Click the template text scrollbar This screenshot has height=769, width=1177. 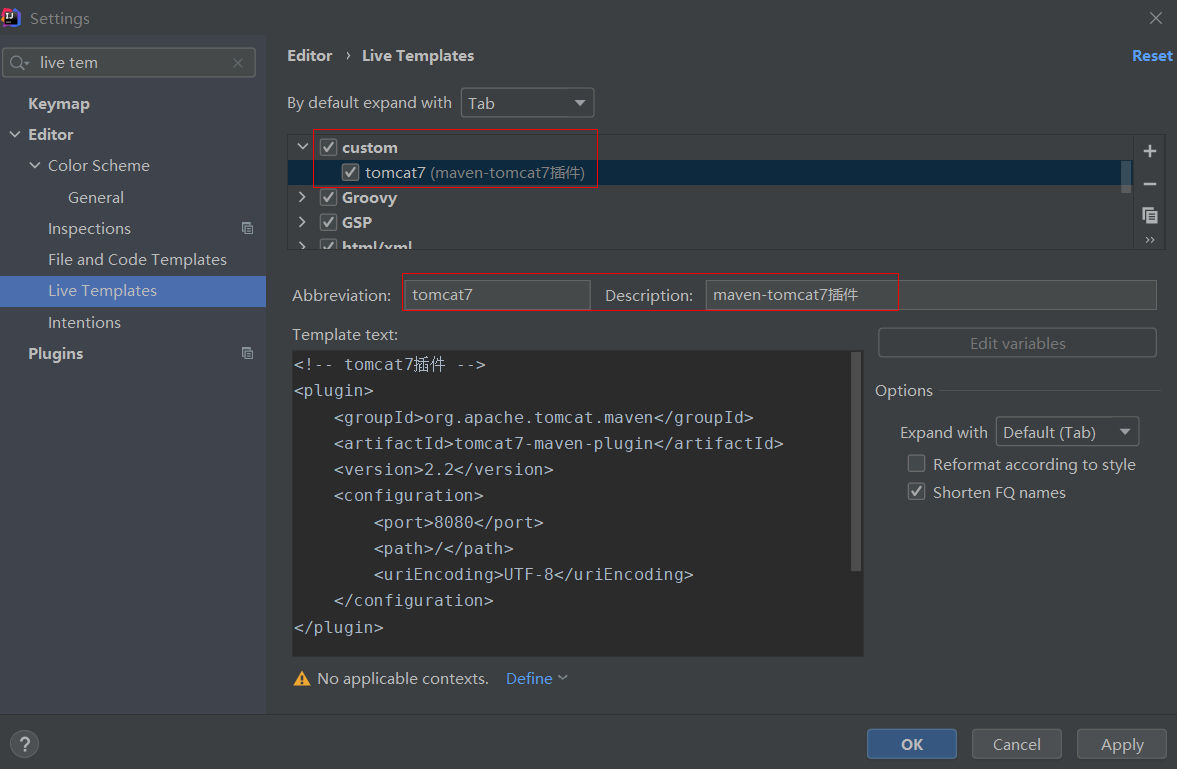[x=856, y=462]
